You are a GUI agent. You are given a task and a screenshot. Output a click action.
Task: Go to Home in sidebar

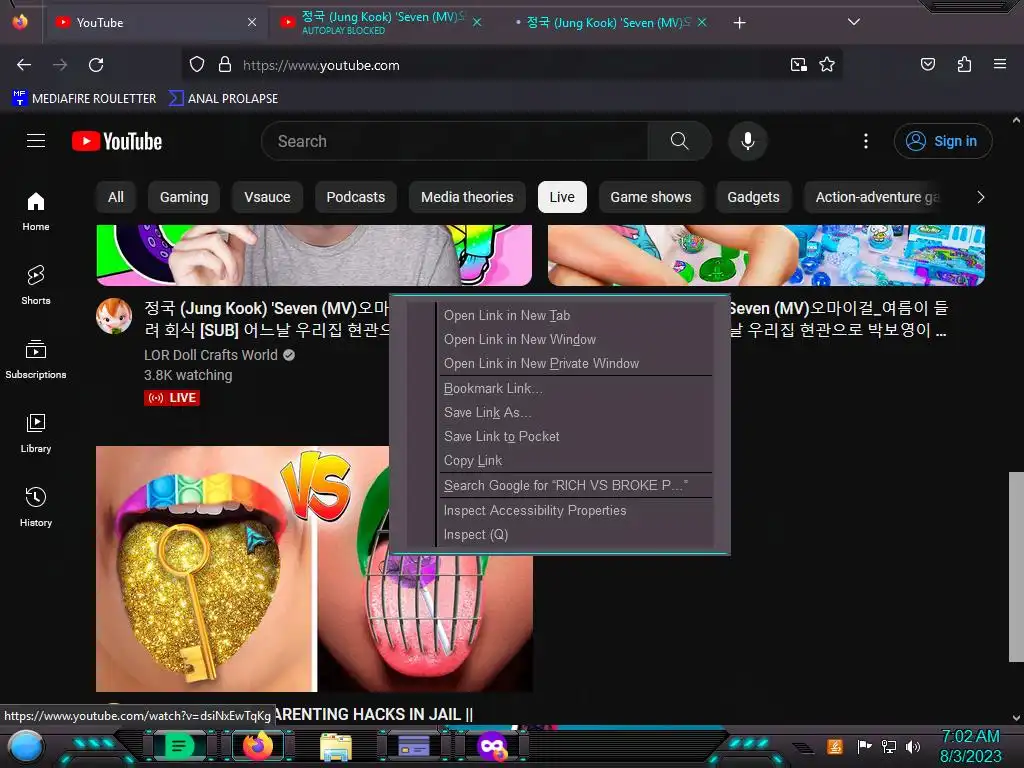click(x=36, y=212)
